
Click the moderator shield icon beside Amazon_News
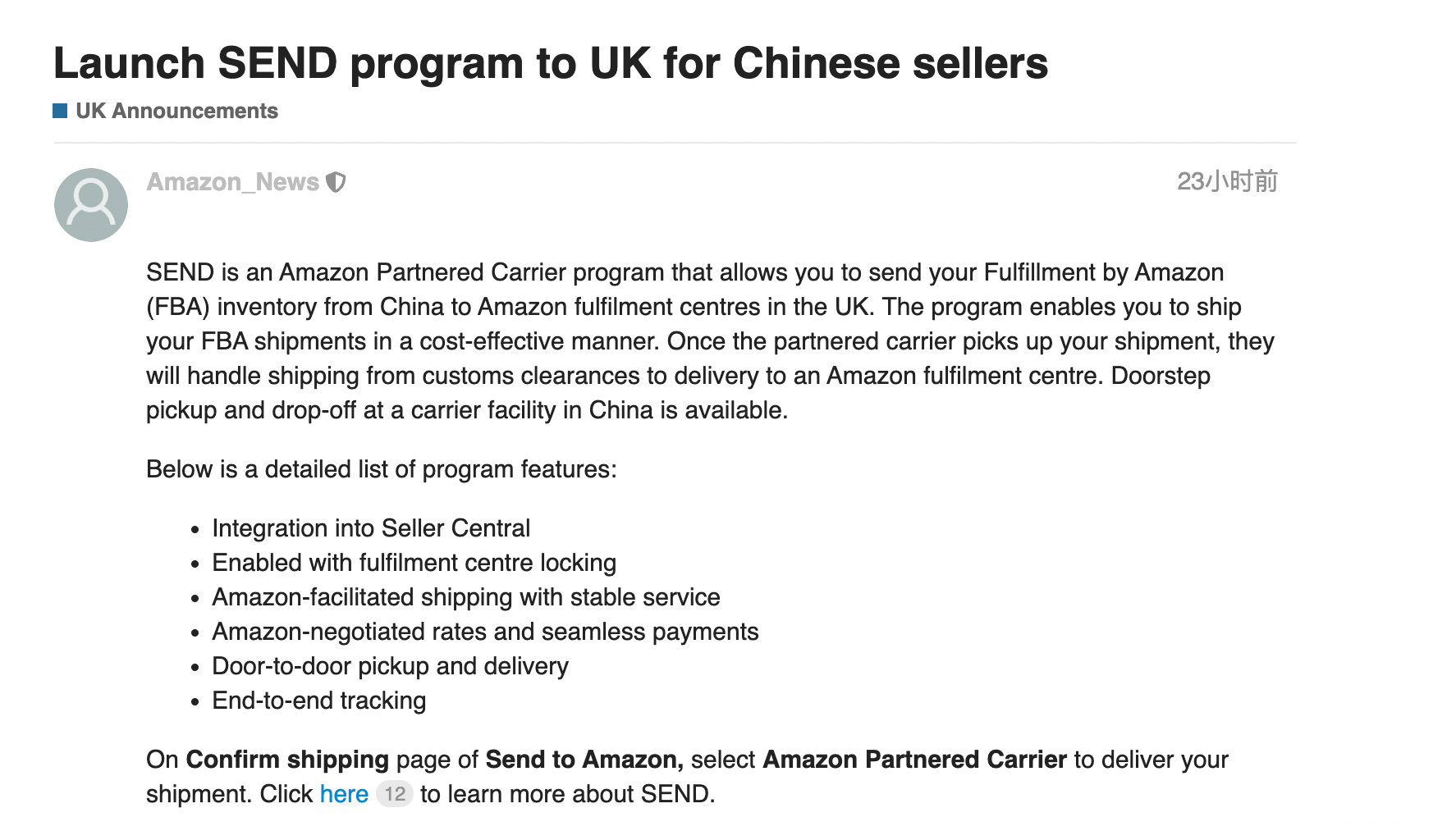tap(336, 182)
